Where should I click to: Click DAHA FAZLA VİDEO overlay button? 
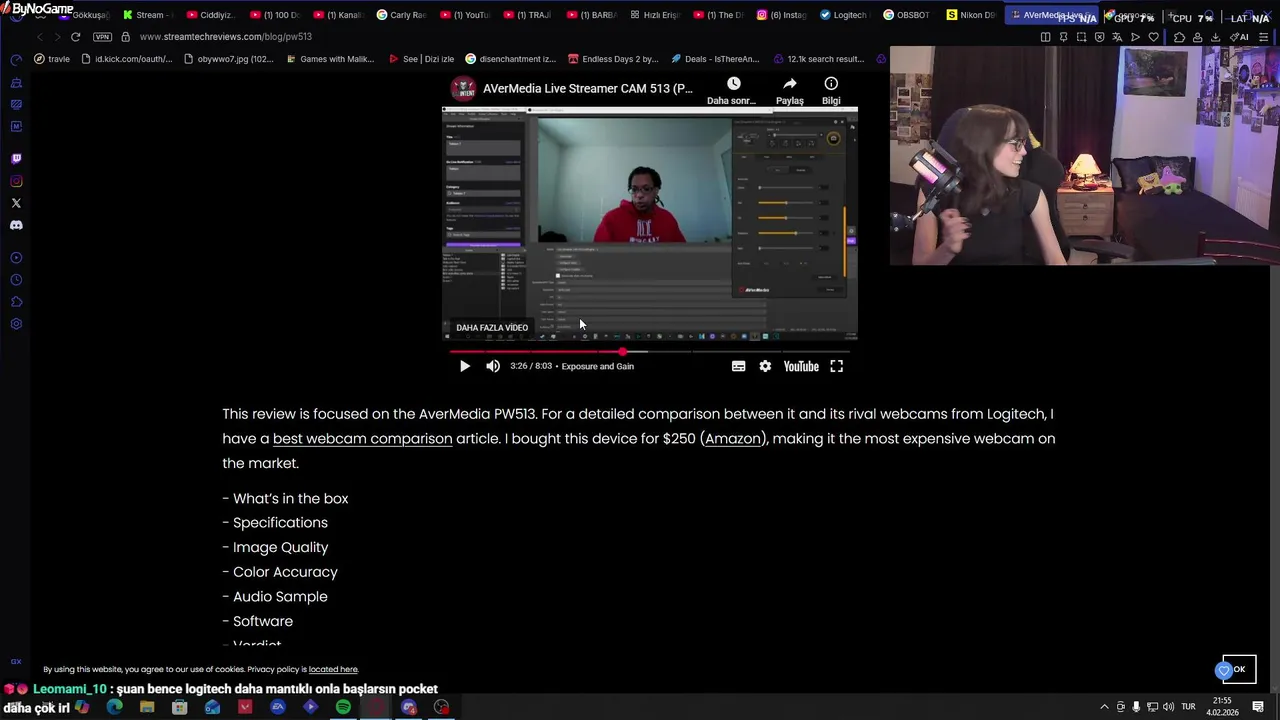(492, 327)
